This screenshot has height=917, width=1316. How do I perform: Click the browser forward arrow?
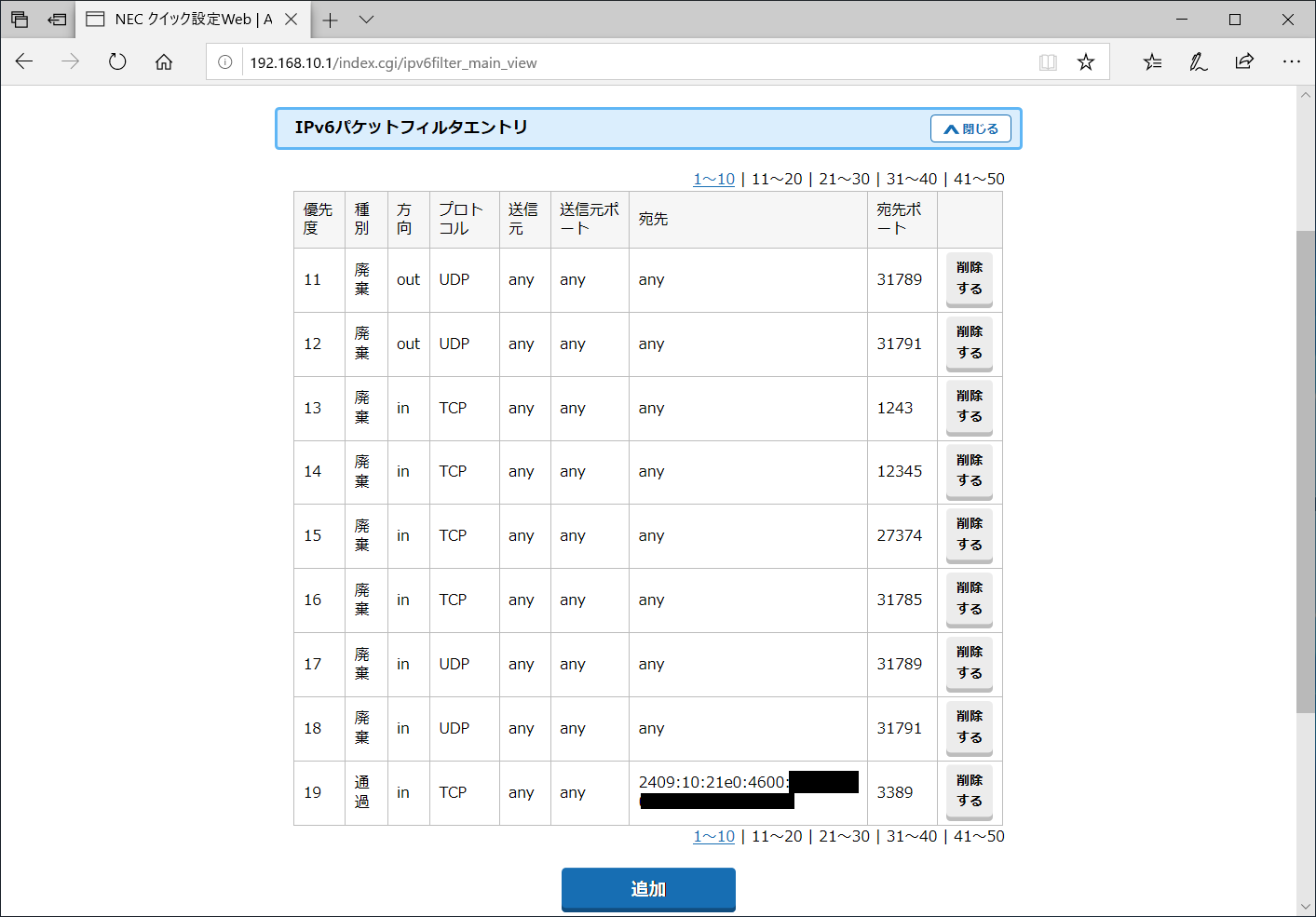[x=71, y=62]
